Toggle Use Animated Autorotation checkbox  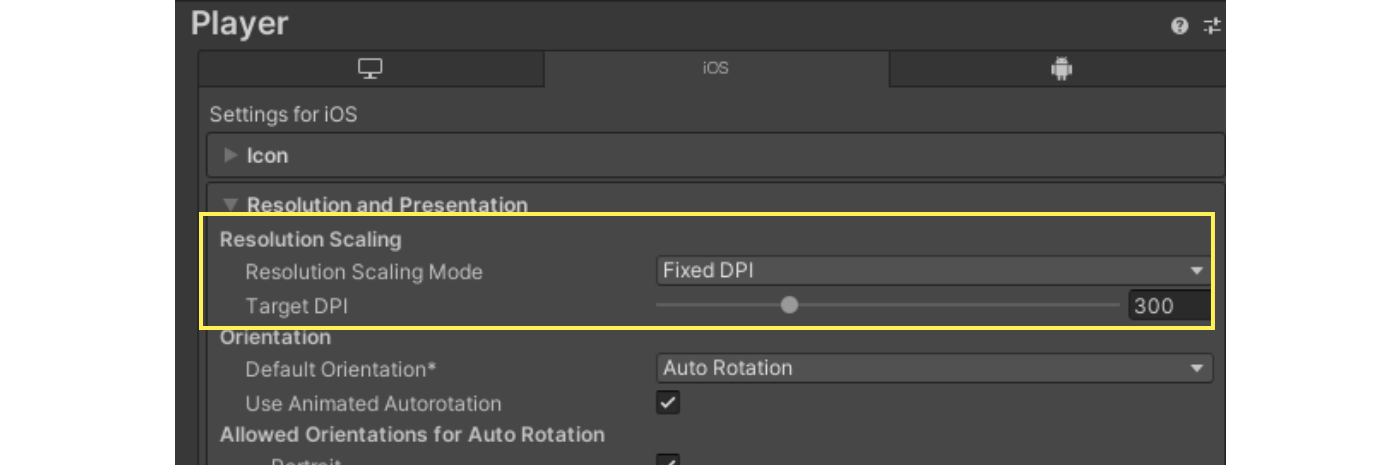(x=668, y=403)
